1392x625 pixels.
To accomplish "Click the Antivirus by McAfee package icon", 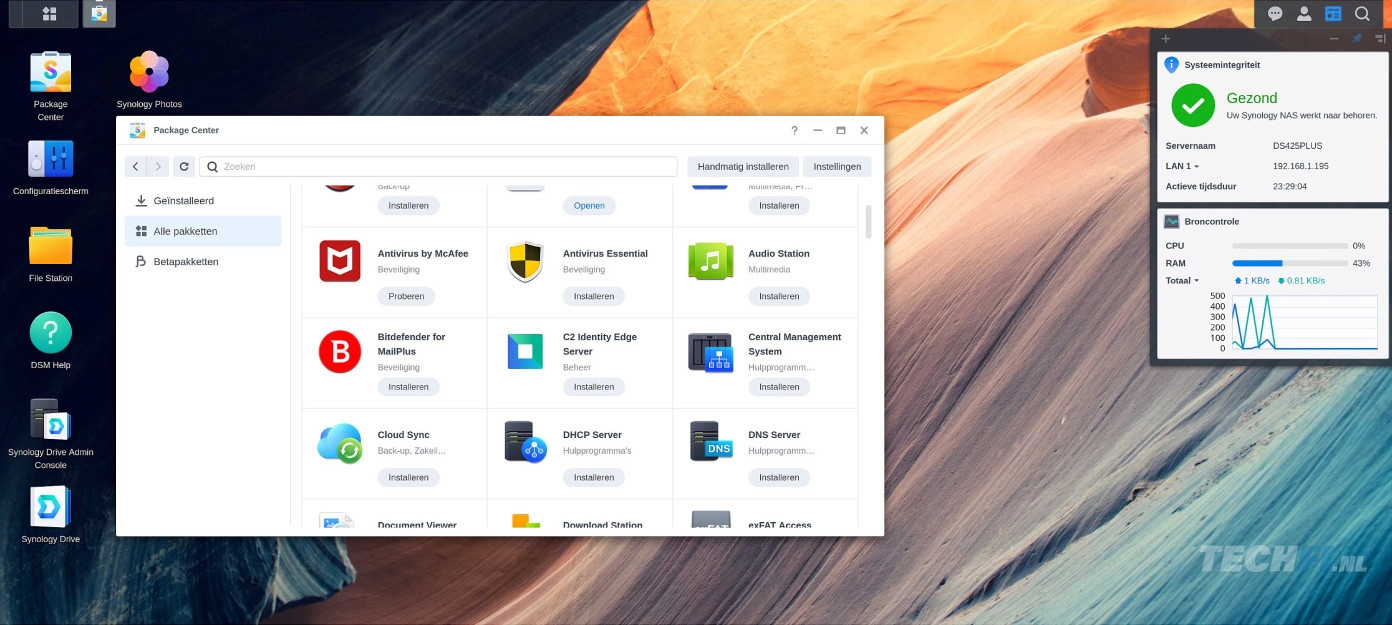I will (340, 261).
